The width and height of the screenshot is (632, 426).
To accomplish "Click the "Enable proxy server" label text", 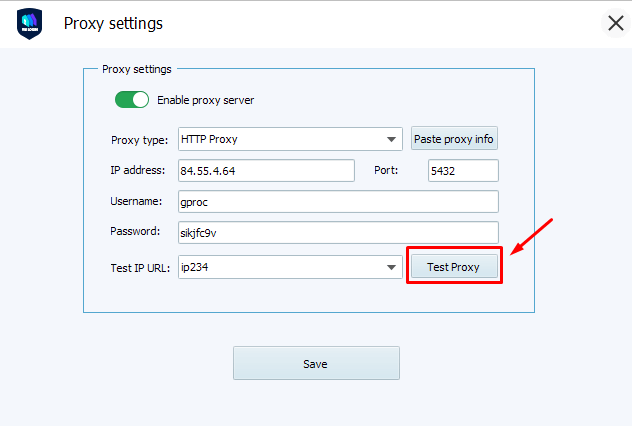I will point(205,100).
